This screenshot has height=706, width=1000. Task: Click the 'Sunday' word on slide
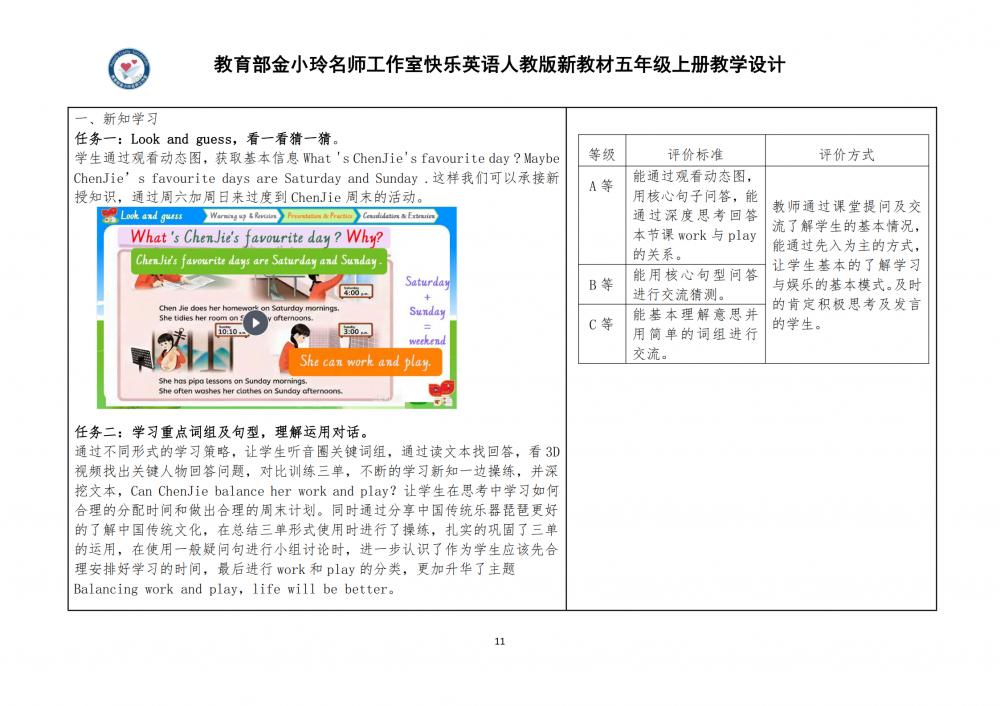pyautogui.click(x=427, y=311)
